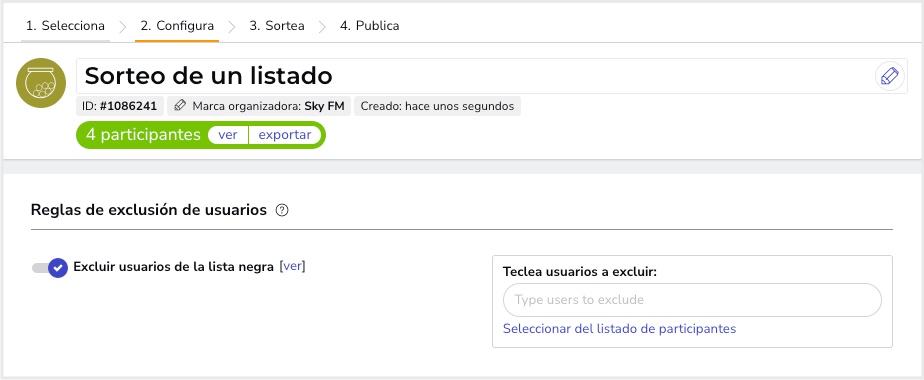Screen dimensions: 924x380
Task: Click the giveaway jar avatar icon
Action: [x=41, y=83]
